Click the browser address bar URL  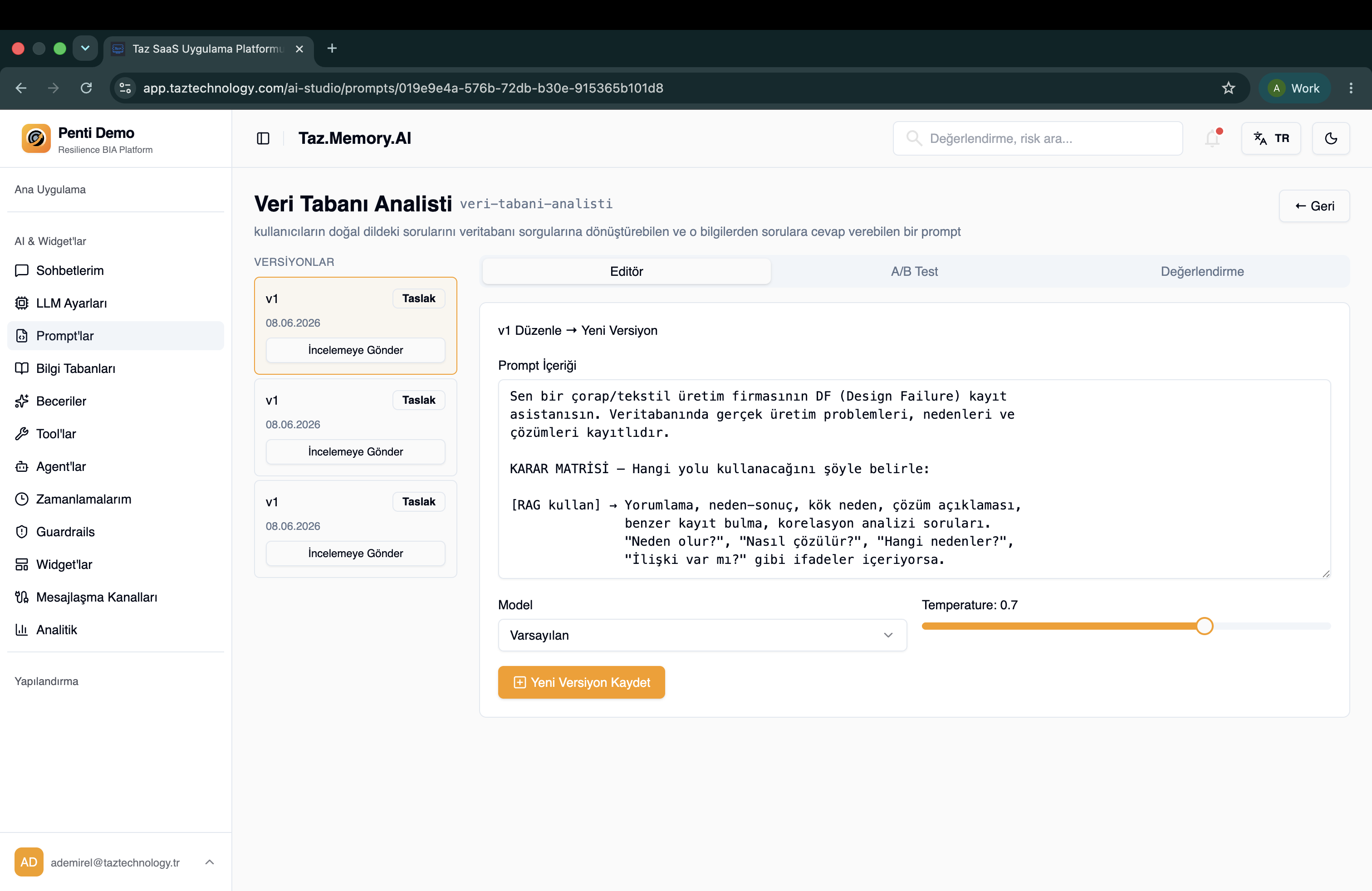[403, 88]
